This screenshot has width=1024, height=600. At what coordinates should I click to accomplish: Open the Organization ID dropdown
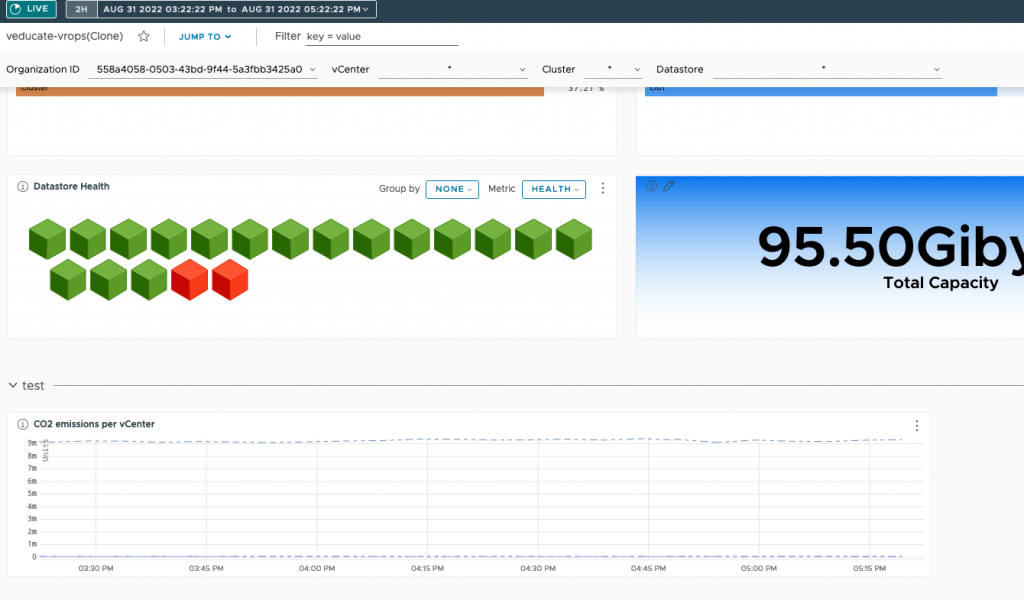pos(203,69)
